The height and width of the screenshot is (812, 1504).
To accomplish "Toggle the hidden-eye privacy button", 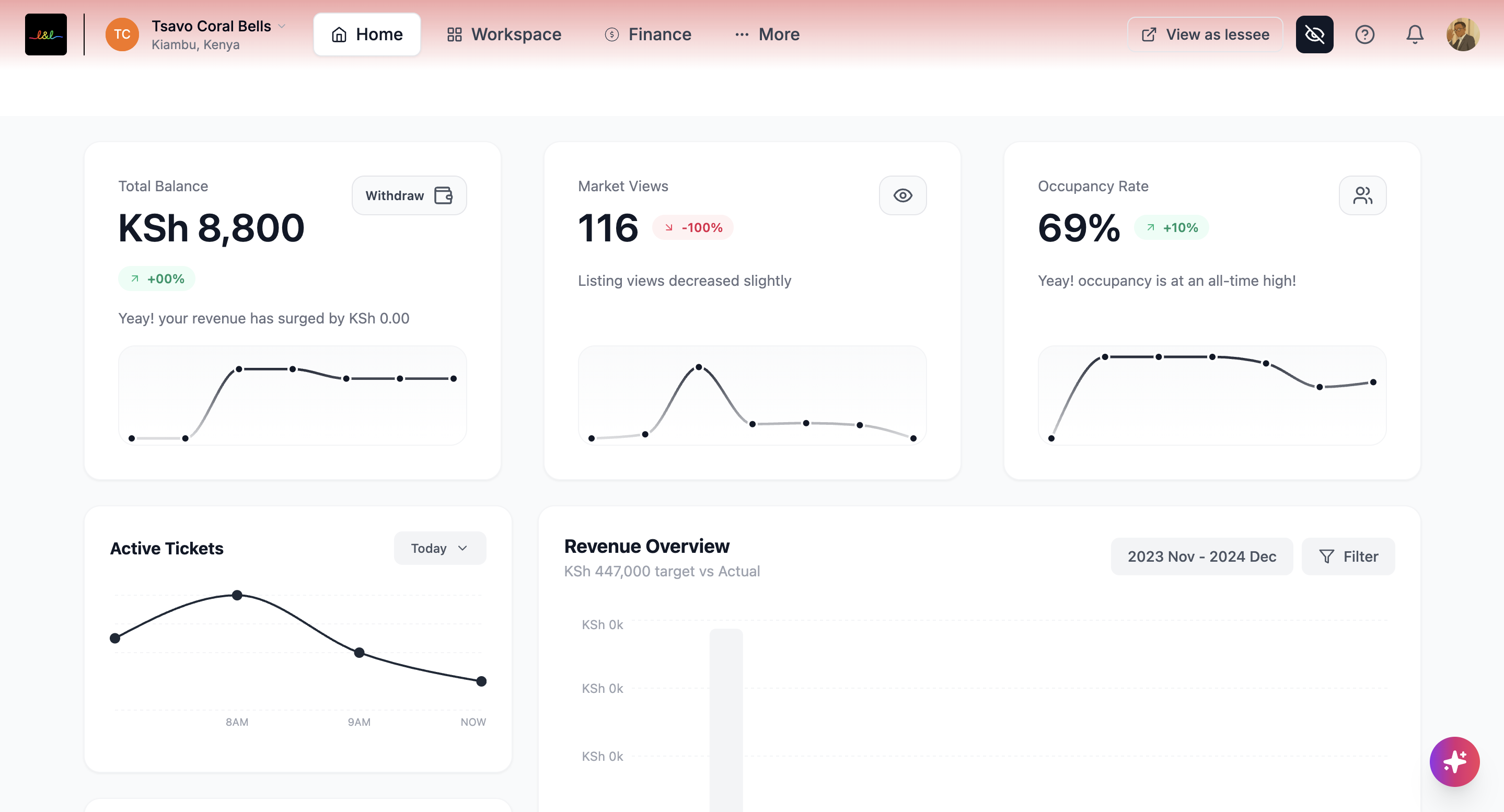I will [x=1314, y=34].
